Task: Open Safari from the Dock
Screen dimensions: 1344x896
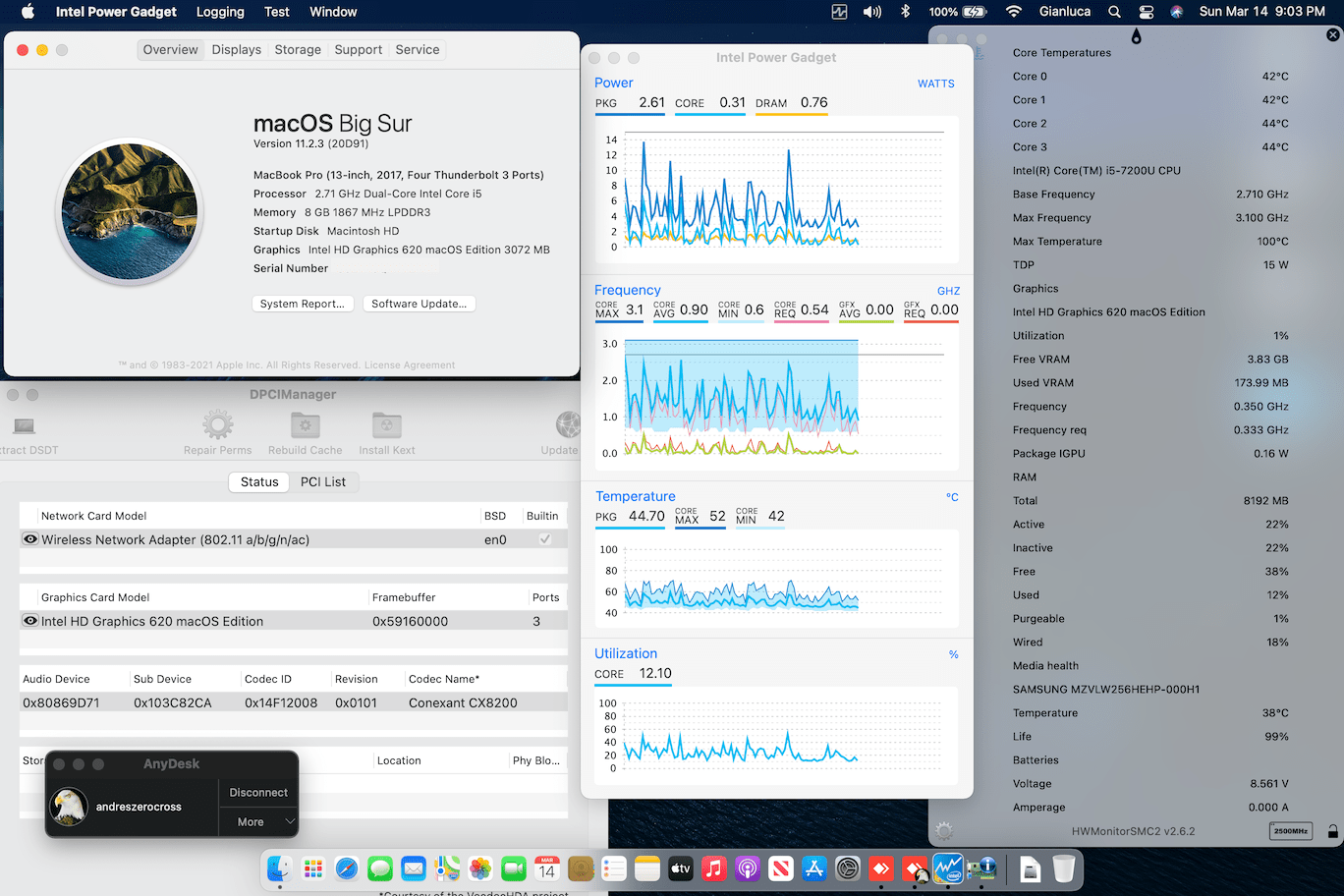Action: [347, 868]
